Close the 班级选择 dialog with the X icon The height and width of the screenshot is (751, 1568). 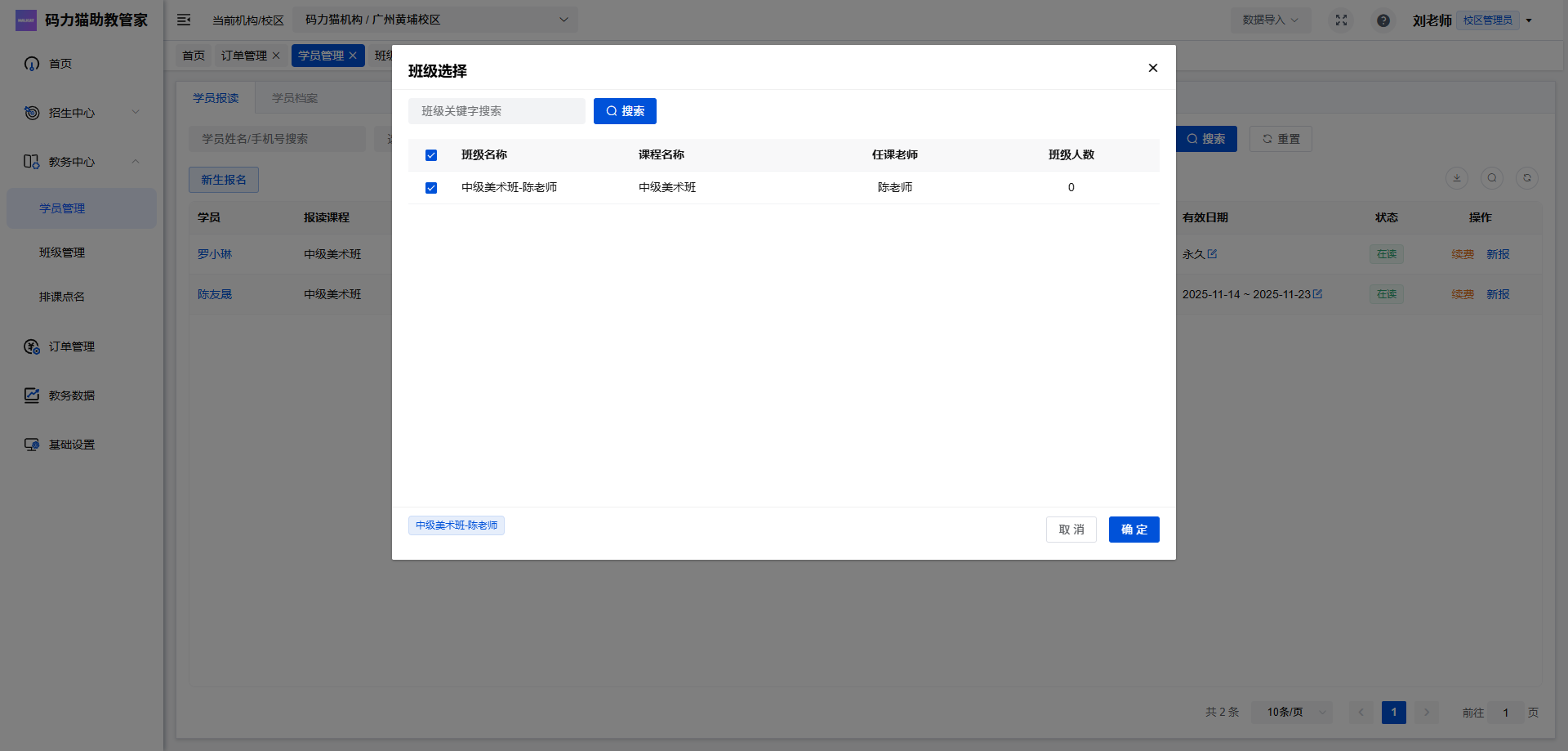(1152, 68)
